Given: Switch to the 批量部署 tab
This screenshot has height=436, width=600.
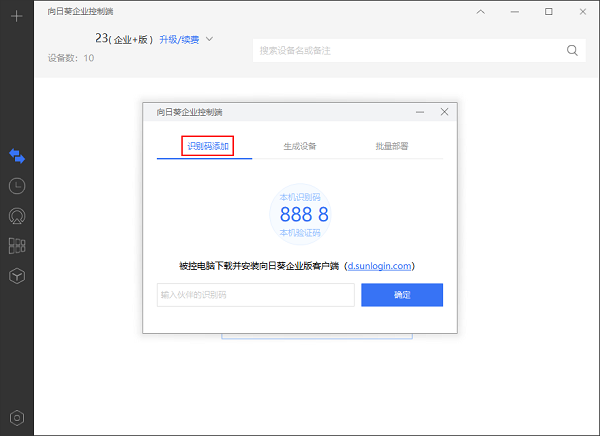Looking at the screenshot, I should pos(392,146).
